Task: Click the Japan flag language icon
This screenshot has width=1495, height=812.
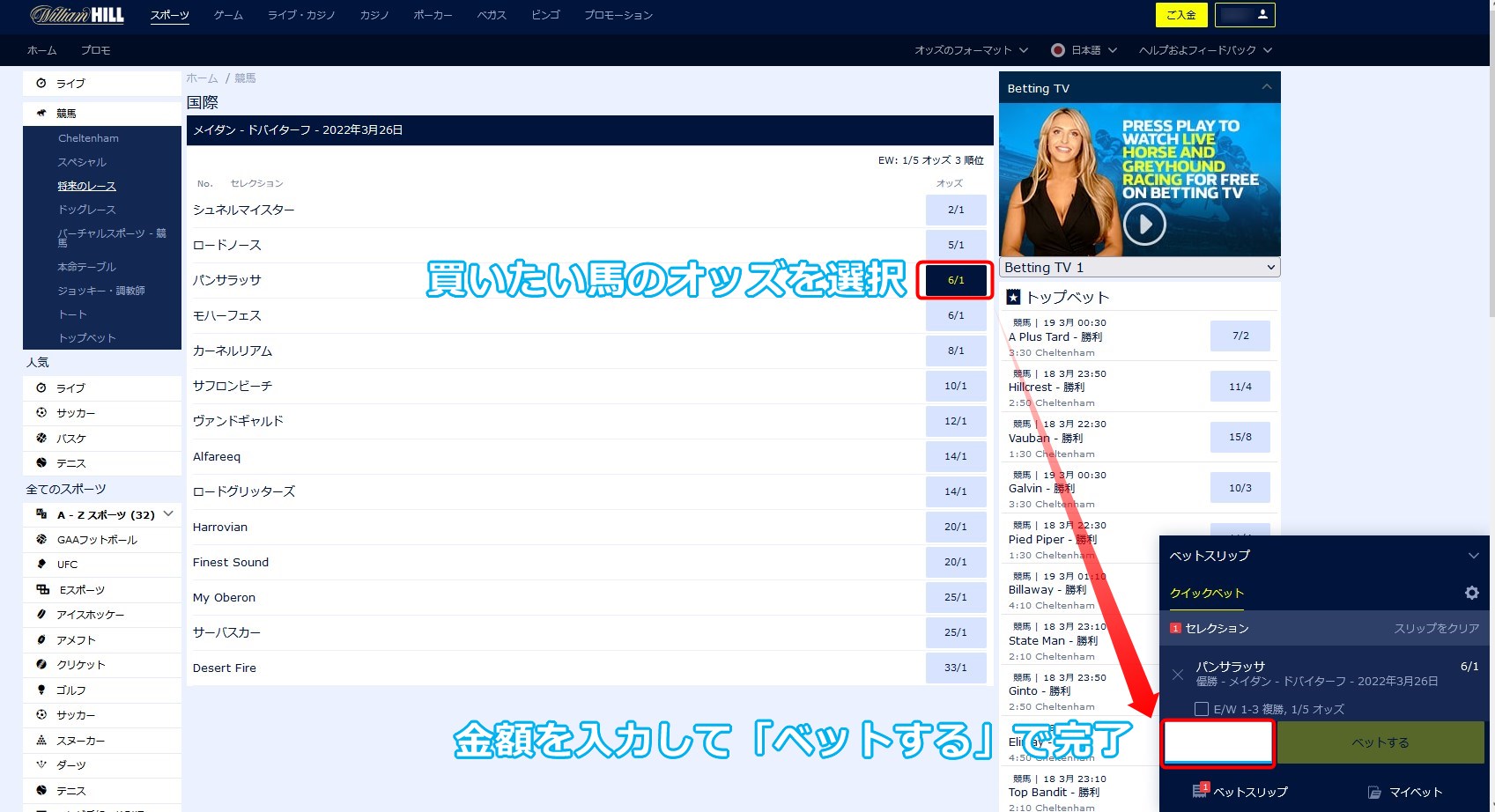Action: pos(1058,50)
